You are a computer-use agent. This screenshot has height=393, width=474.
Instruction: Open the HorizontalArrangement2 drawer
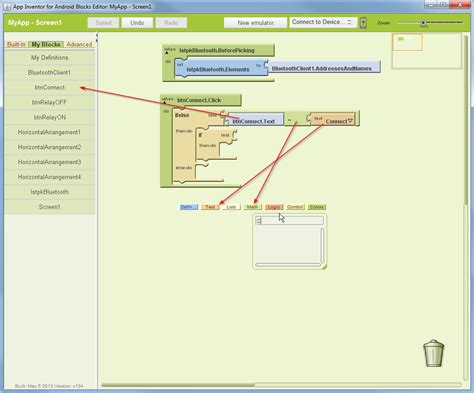pyautogui.click(x=50, y=147)
